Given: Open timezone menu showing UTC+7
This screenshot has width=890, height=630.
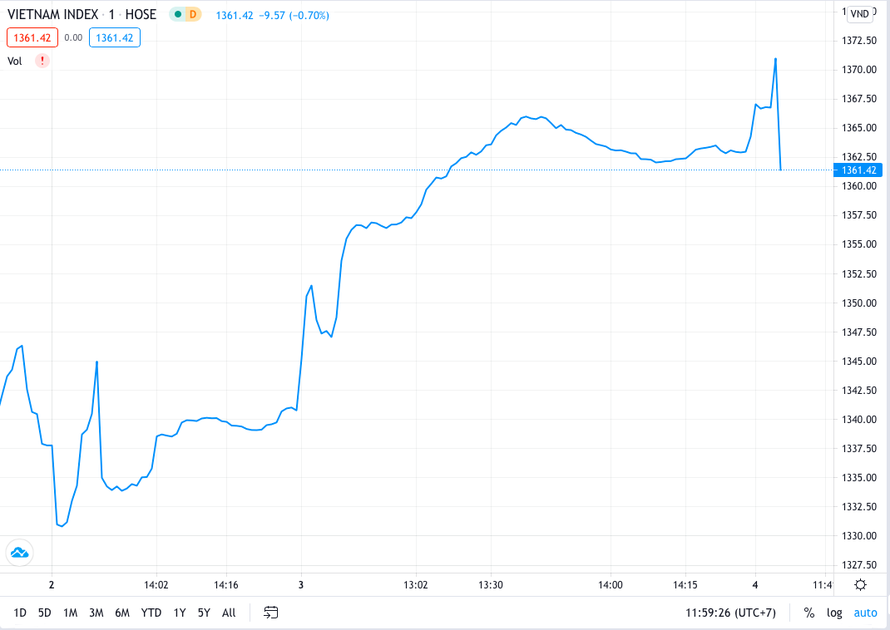Looking at the screenshot, I should pos(730,613).
